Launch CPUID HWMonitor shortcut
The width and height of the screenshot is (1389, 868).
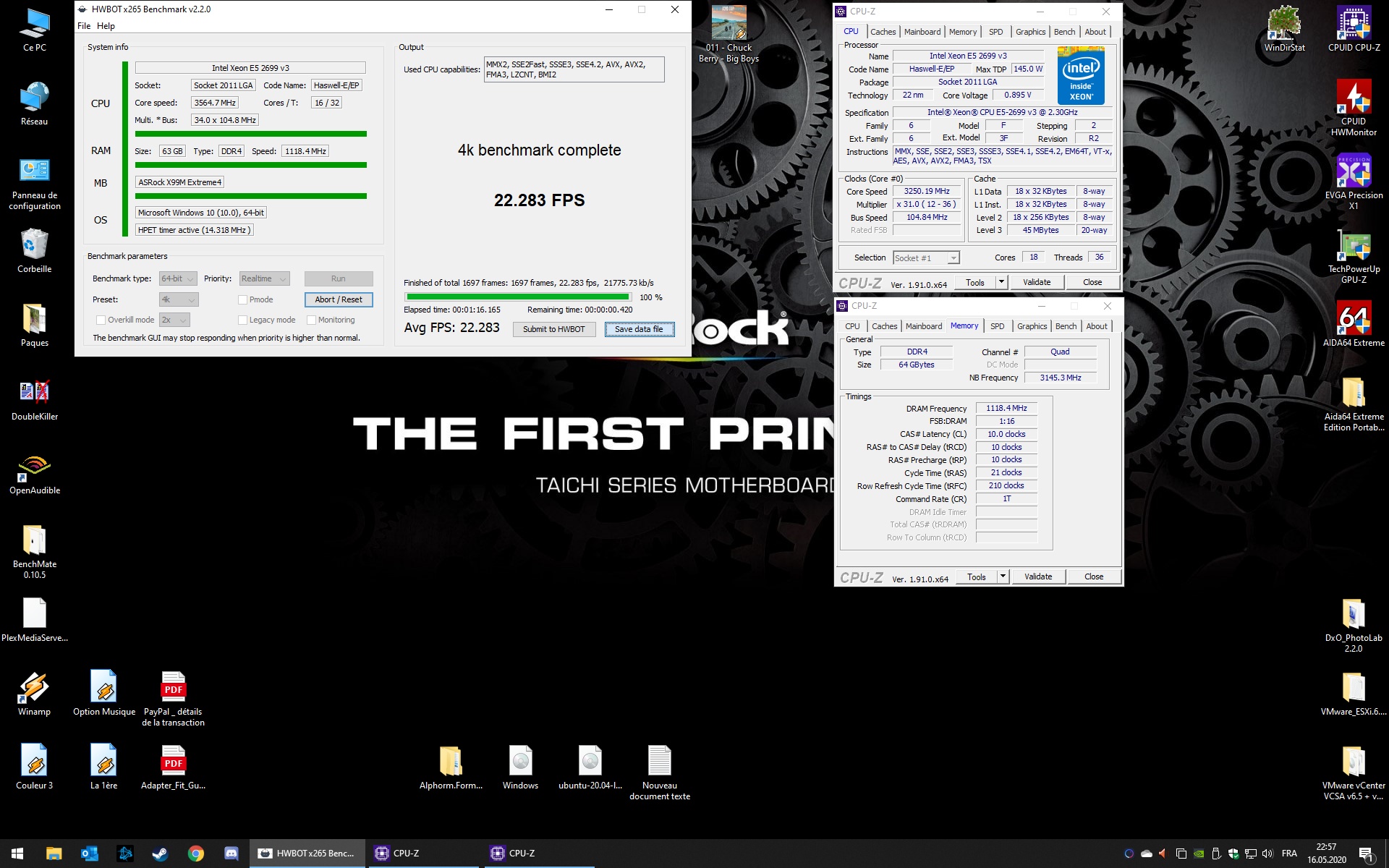coord(1354,109)
